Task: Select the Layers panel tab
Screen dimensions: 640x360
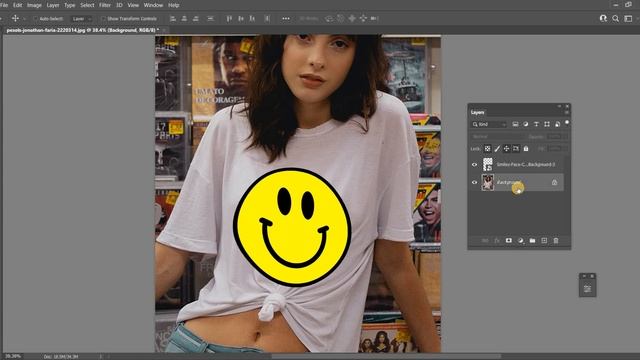Action: coord(477,112)
